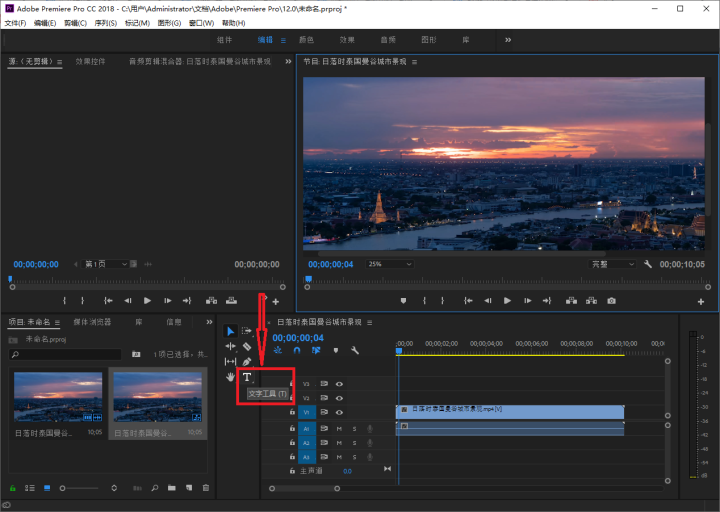Open the 窗口(W) menu
Screen dimensions: 720x512
point(202,23)
